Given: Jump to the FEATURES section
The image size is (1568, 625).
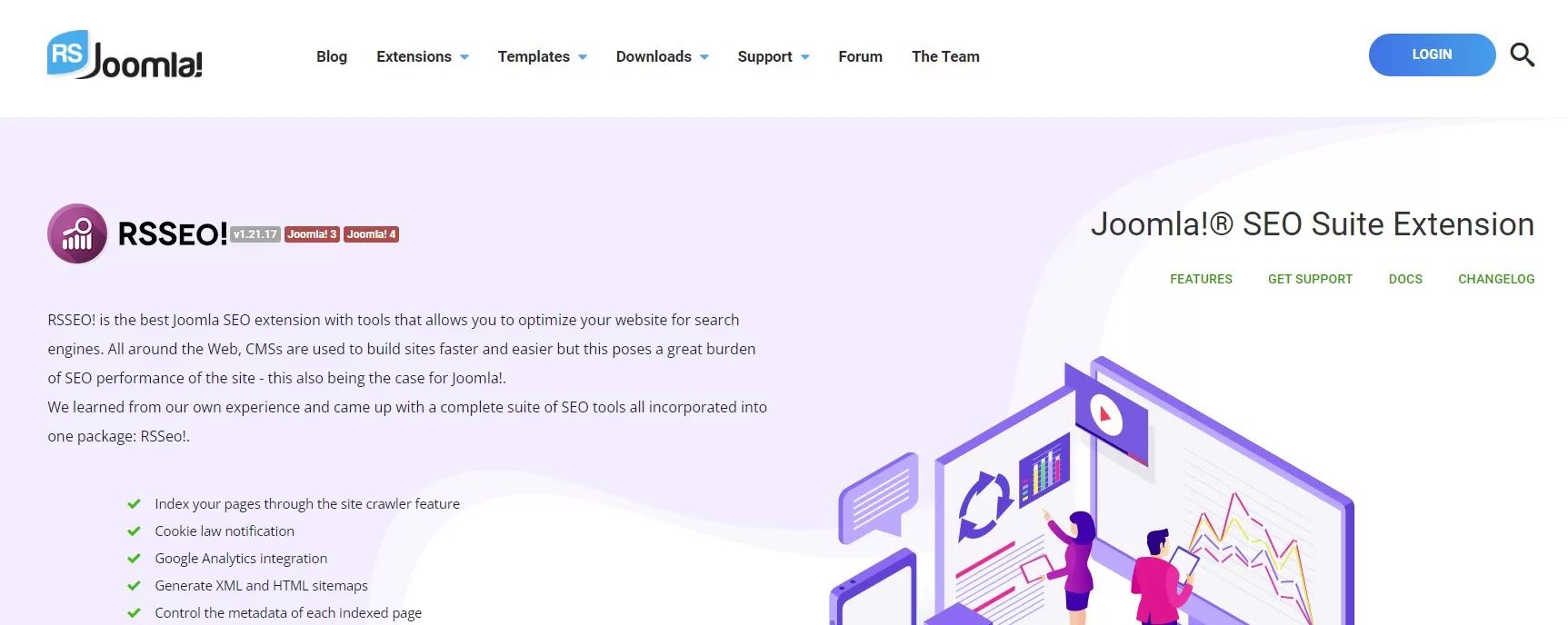Looking at the screenshot, I should point(1201,279).
